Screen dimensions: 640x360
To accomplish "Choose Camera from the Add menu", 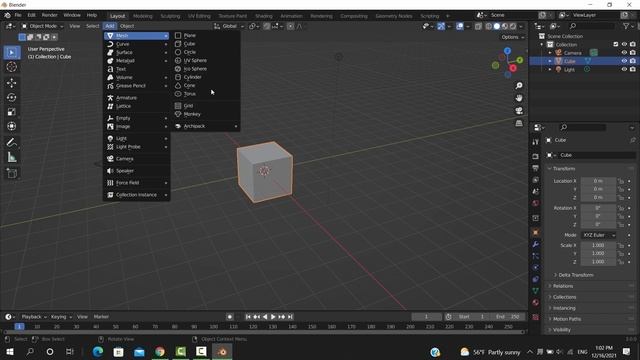I will point(136,159).
